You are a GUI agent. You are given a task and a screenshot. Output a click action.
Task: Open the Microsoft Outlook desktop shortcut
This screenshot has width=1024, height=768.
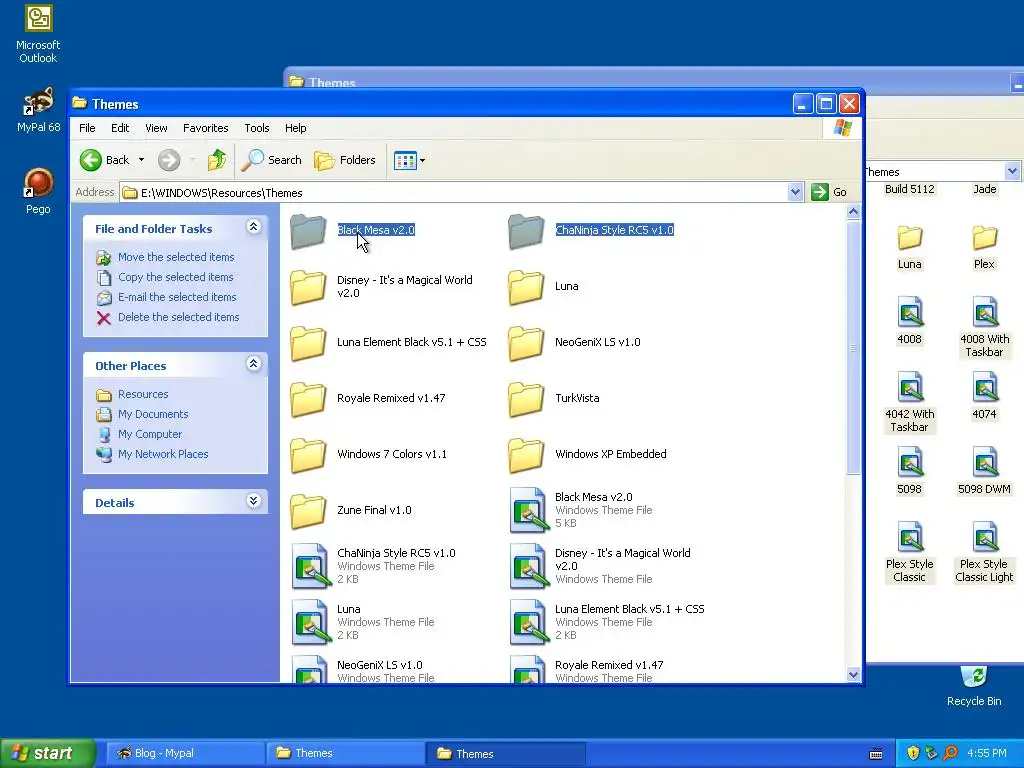[38, 34]
